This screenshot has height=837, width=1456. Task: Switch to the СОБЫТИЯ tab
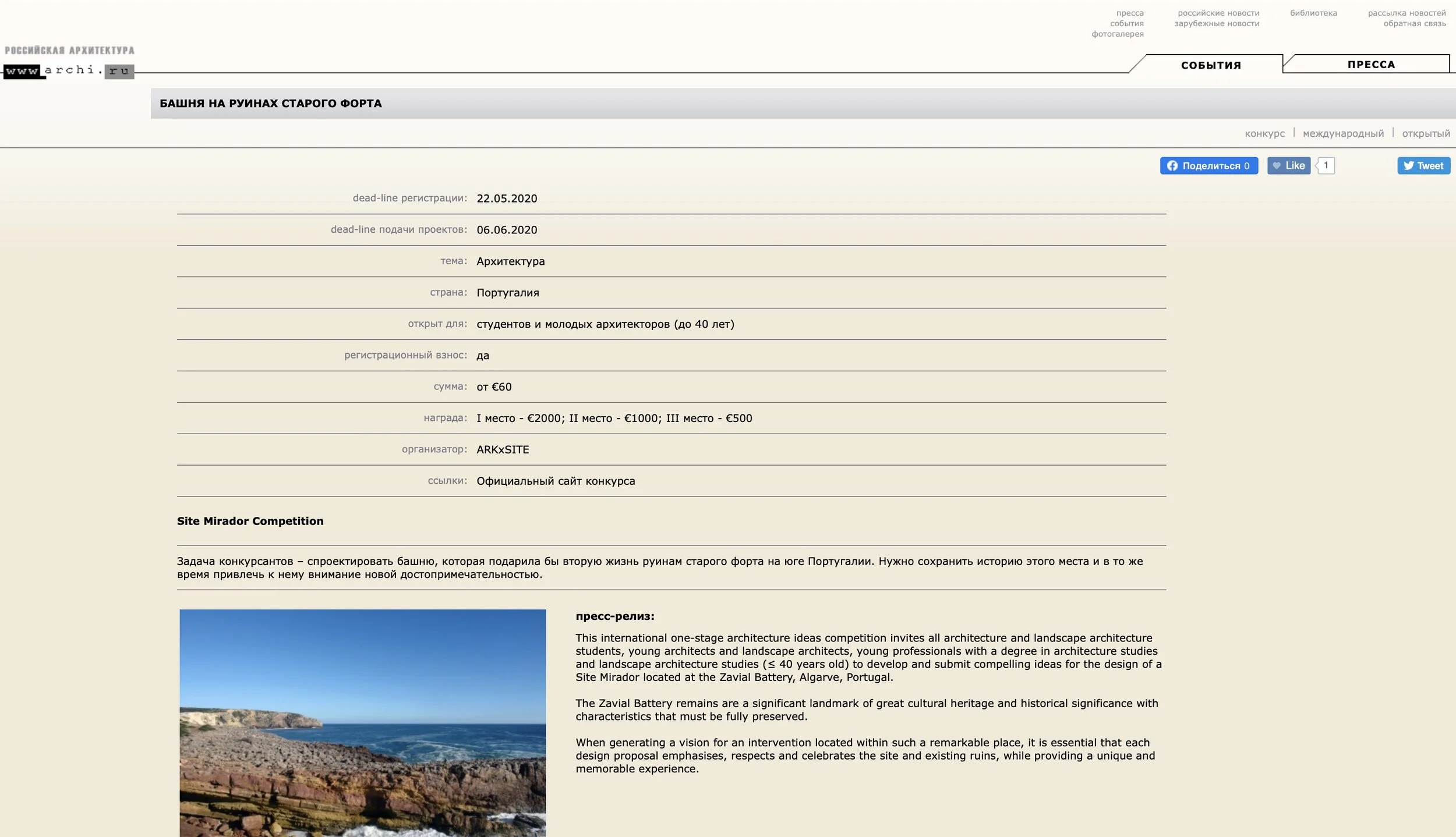(1211, 65)
